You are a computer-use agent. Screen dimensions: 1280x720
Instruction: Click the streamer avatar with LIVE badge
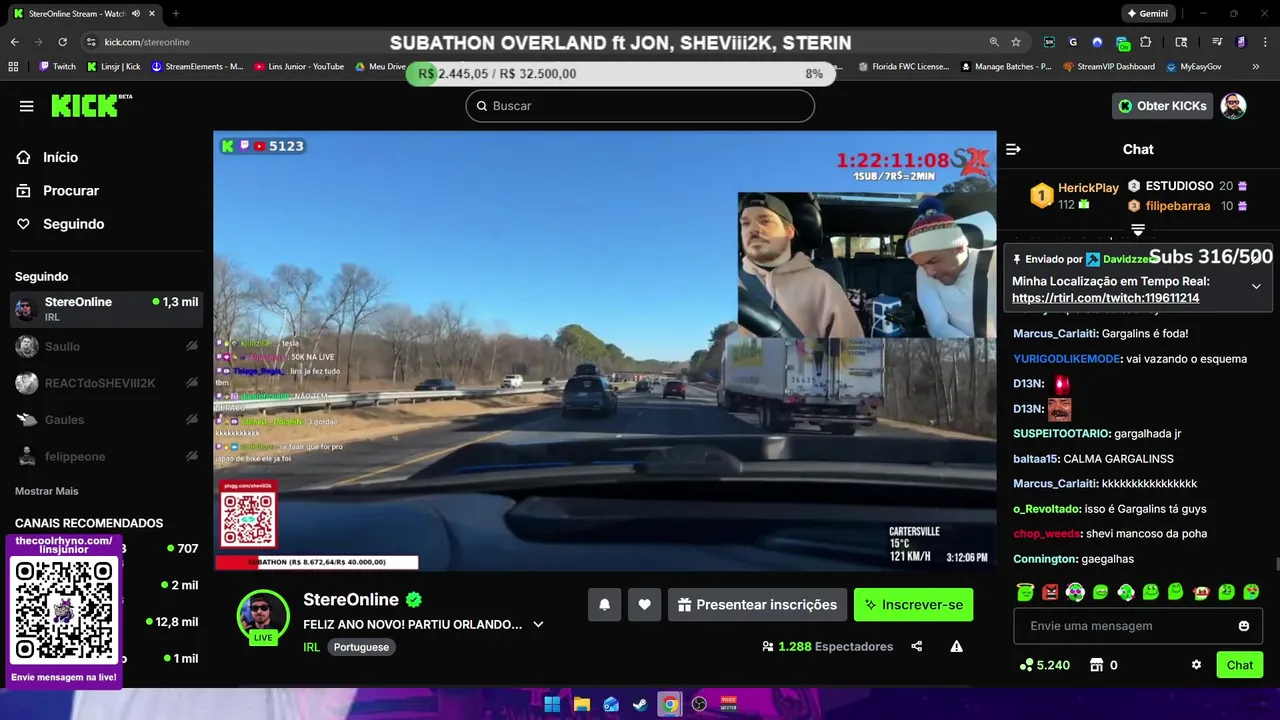pos(263,616)
